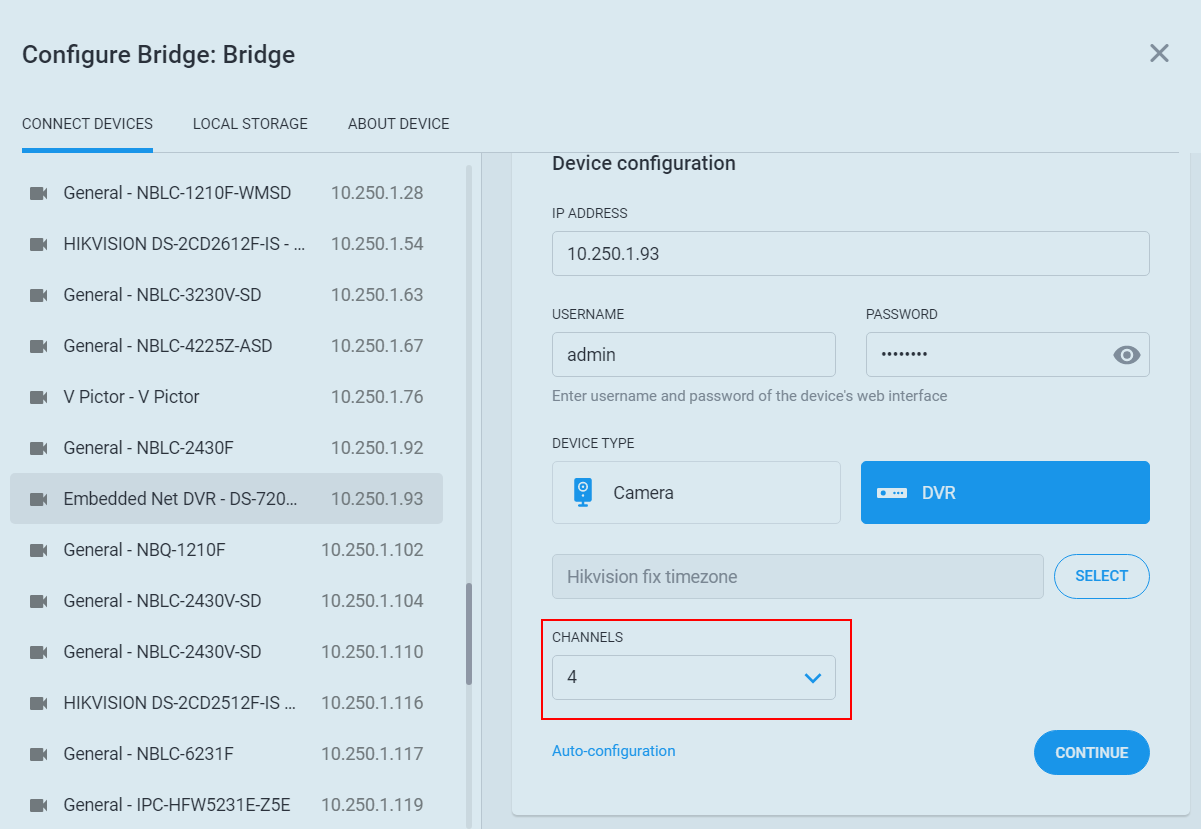This screenshot has height=829, width=1201.
Task: Click camera icon beside General - NBQ-1210F
Action: click(39, 550)
